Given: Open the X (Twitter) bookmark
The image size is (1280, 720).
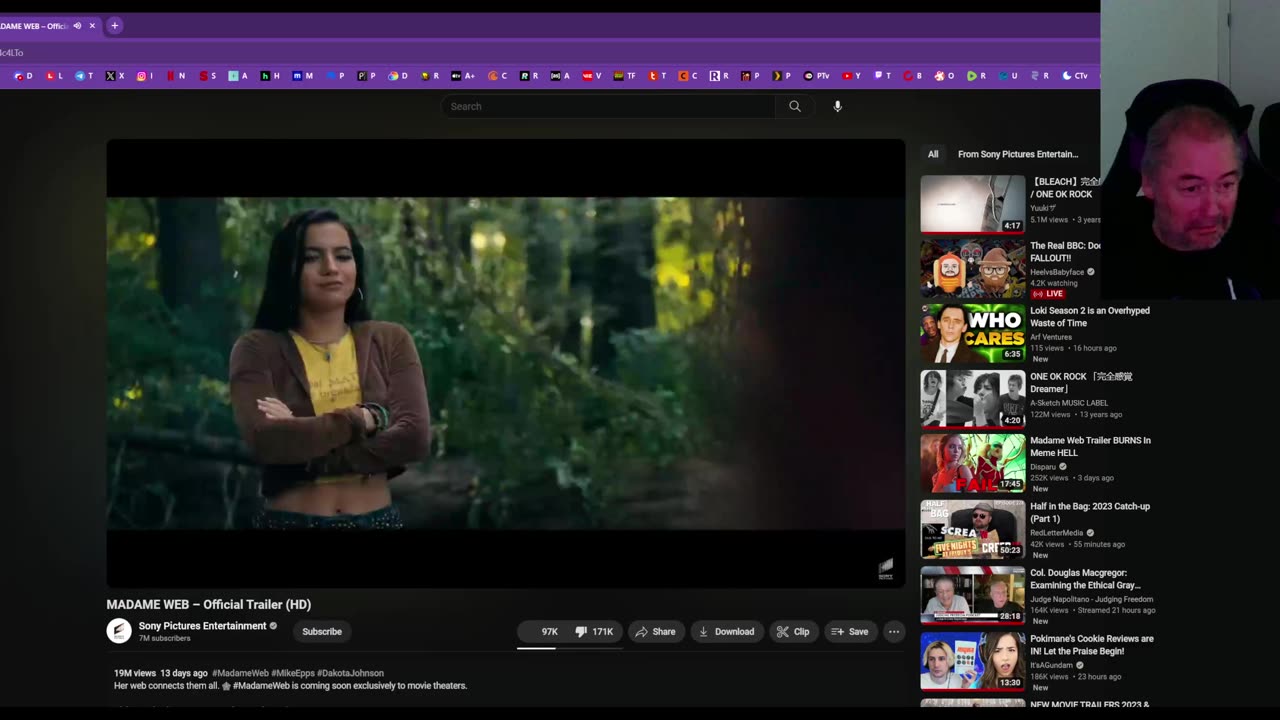Looking at the screenshot, I should (115, 76).
